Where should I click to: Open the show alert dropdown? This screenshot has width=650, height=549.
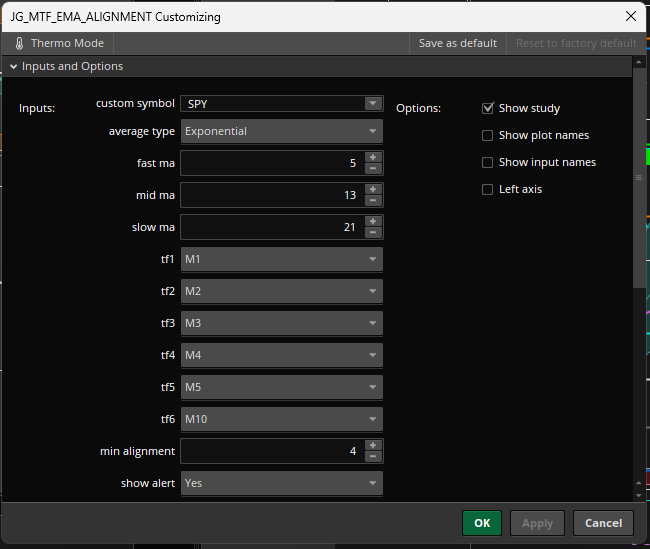[281, 483]
